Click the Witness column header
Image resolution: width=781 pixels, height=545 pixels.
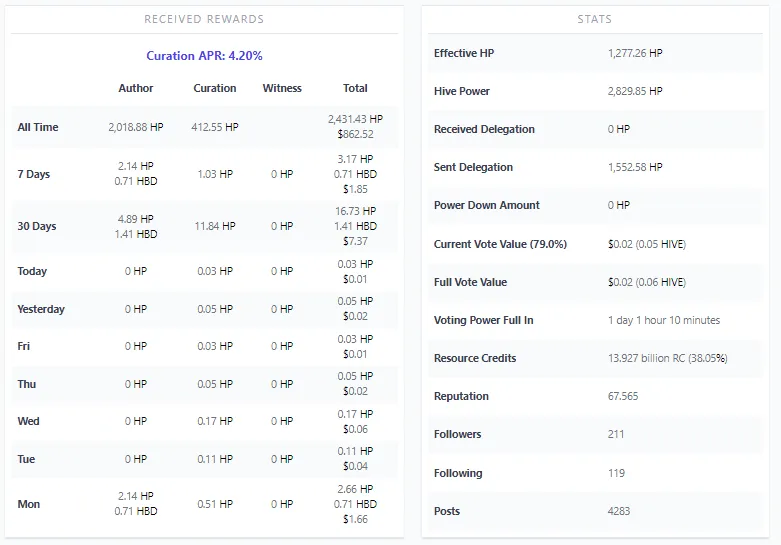tap(282, 88)
